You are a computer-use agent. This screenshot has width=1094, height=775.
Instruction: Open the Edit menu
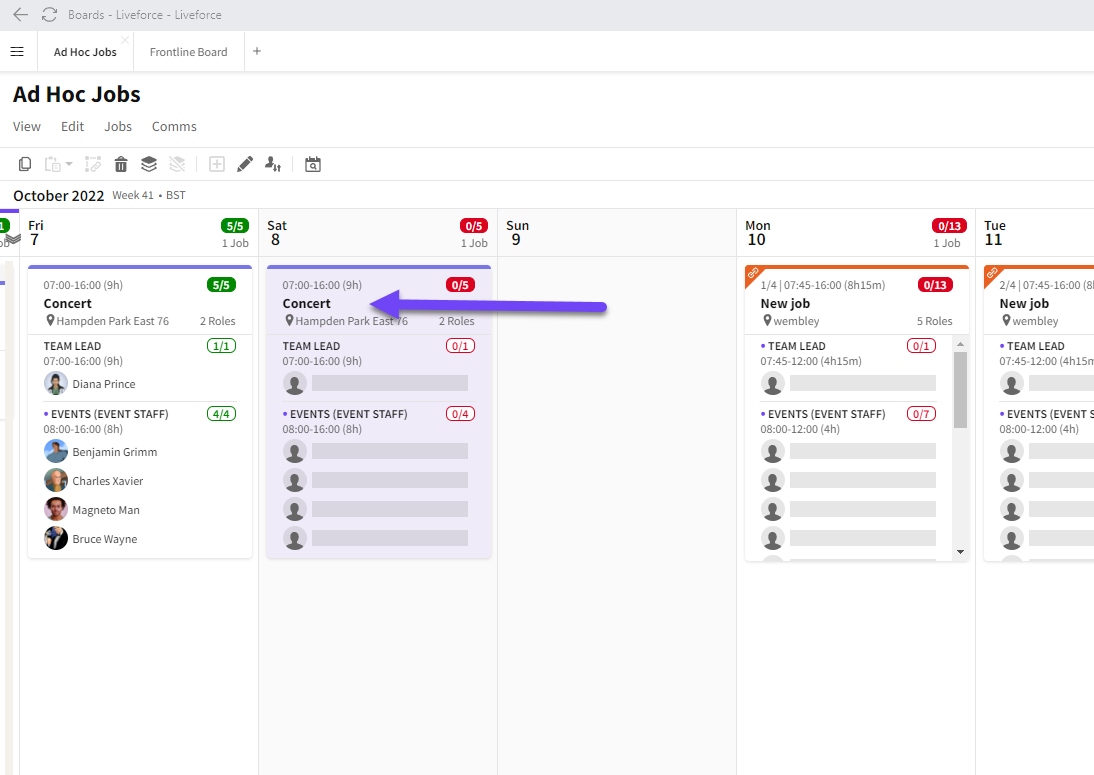point(73,126)
